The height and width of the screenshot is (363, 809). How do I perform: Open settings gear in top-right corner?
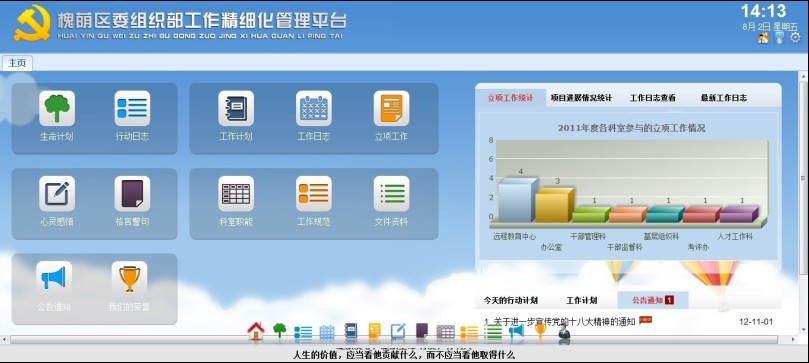[795, 37]
